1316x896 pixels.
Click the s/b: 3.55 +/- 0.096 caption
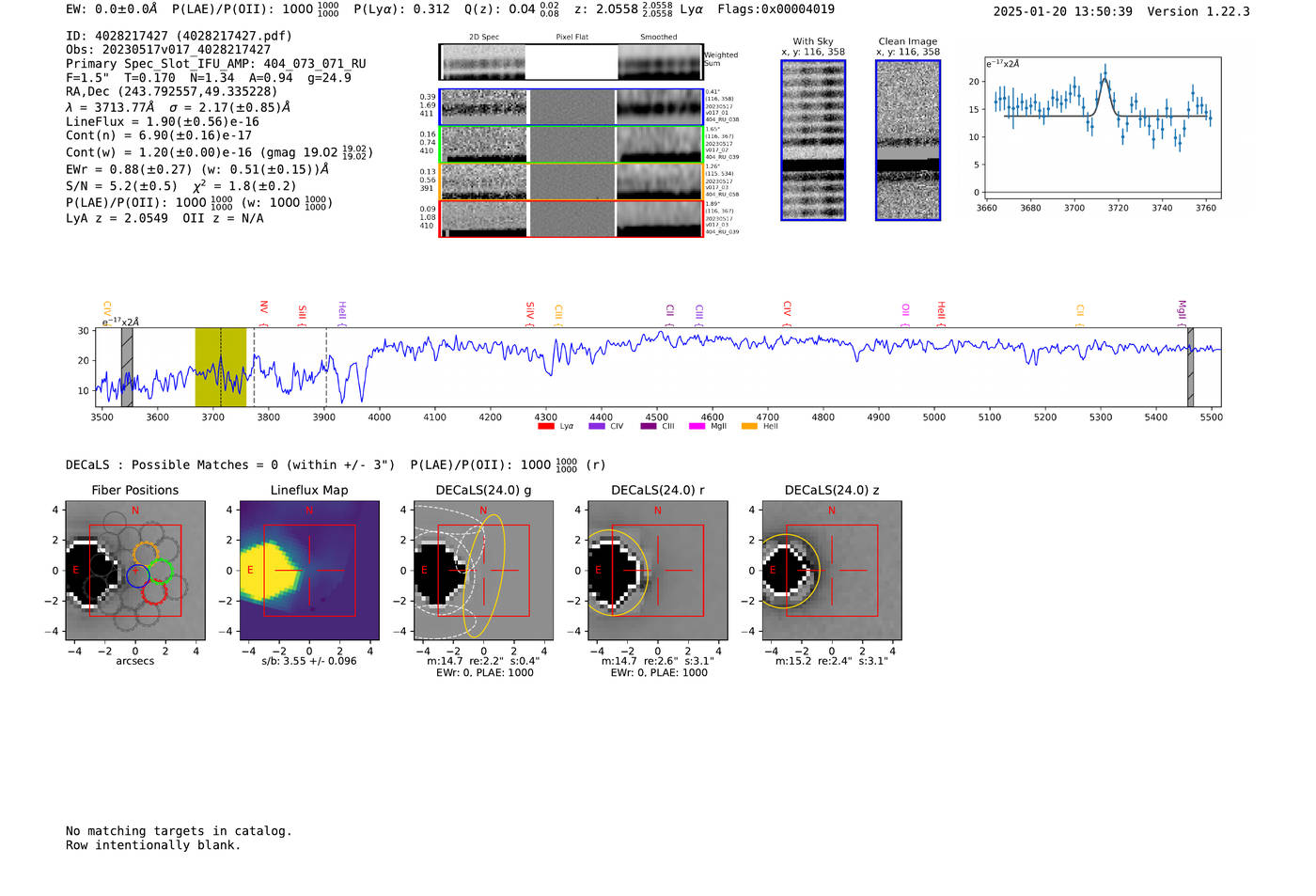pyautogui.click(x=309, y=661)
